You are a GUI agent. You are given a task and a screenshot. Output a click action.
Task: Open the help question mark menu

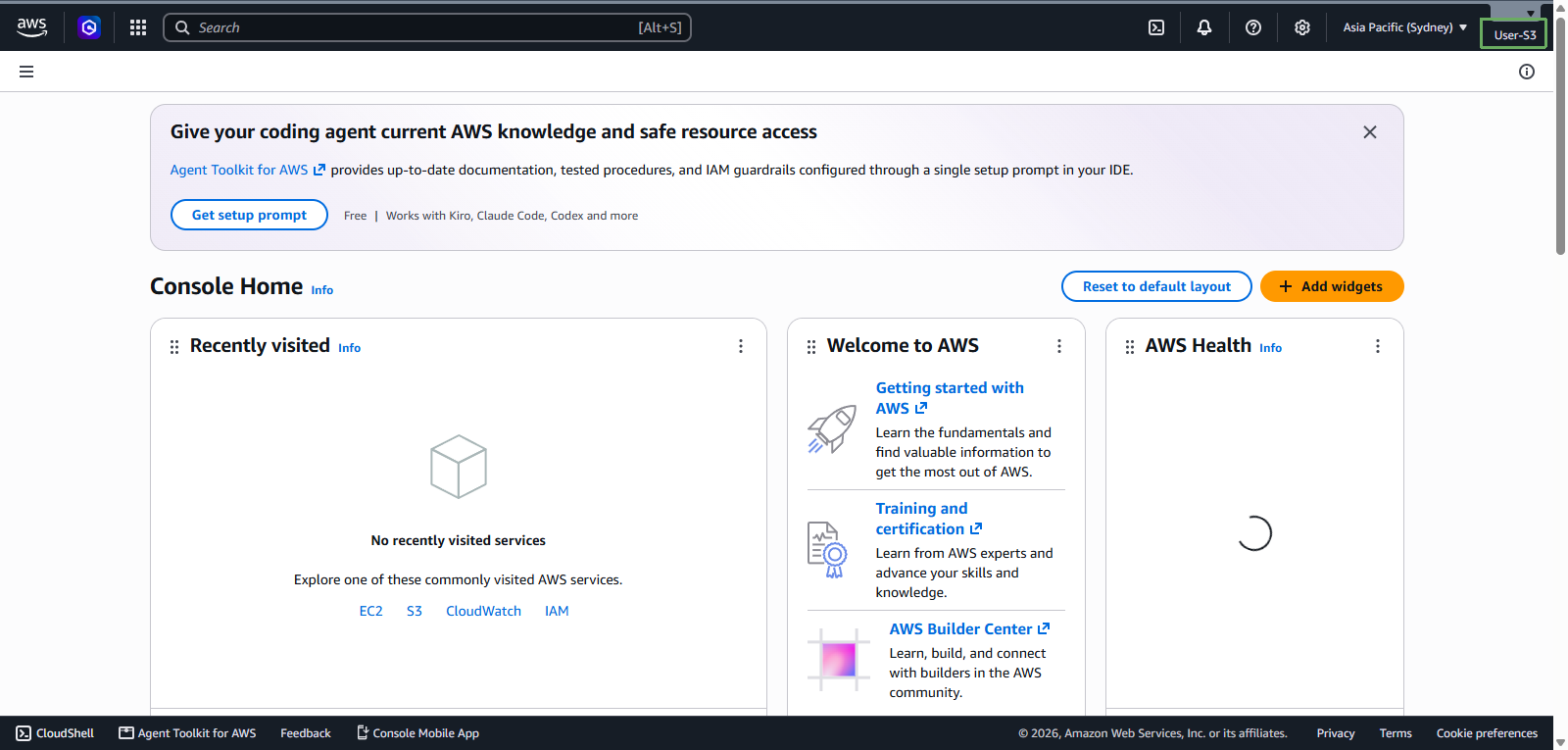point(1253,27)
